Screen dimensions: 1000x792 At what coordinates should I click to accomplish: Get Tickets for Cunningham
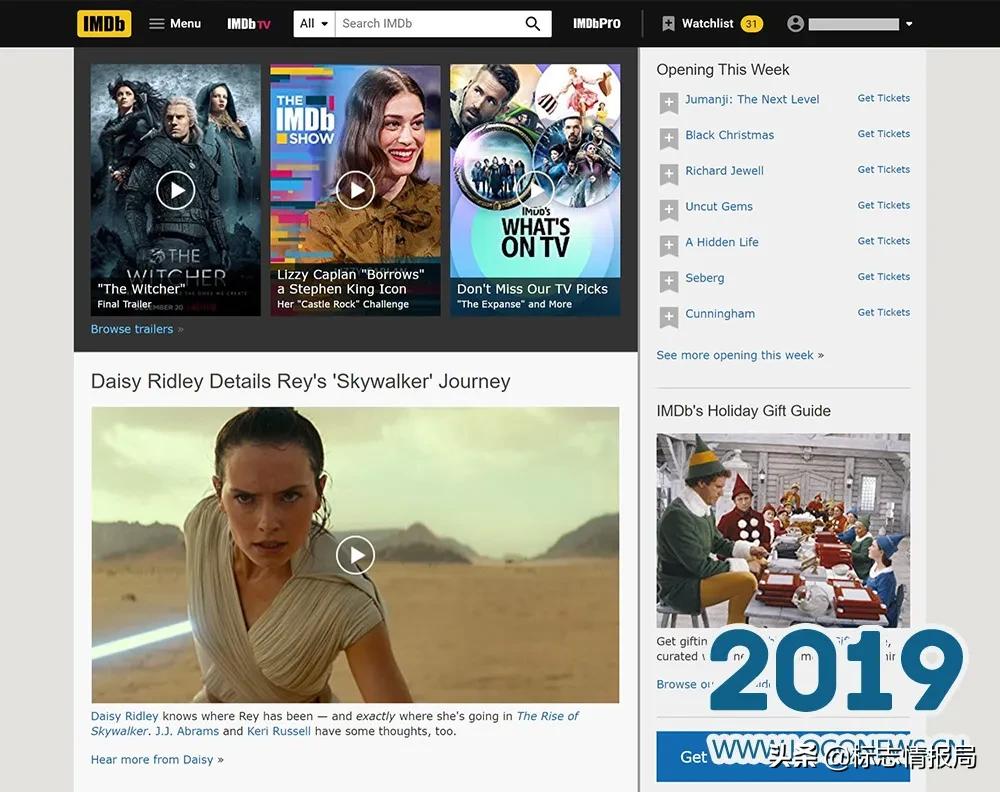click(x=883, y=312)
